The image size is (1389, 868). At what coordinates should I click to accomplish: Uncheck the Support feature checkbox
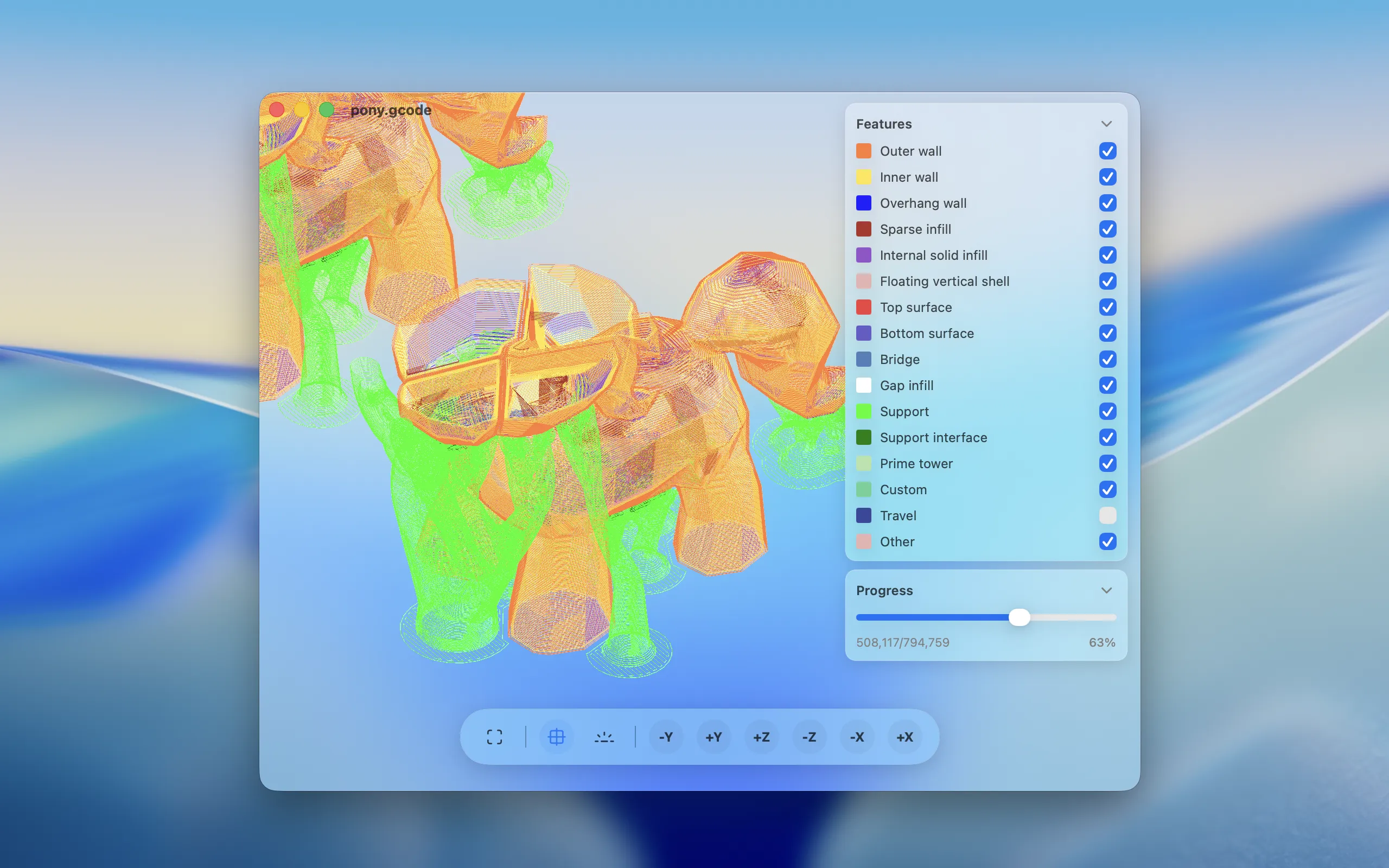click(1107, 412)
